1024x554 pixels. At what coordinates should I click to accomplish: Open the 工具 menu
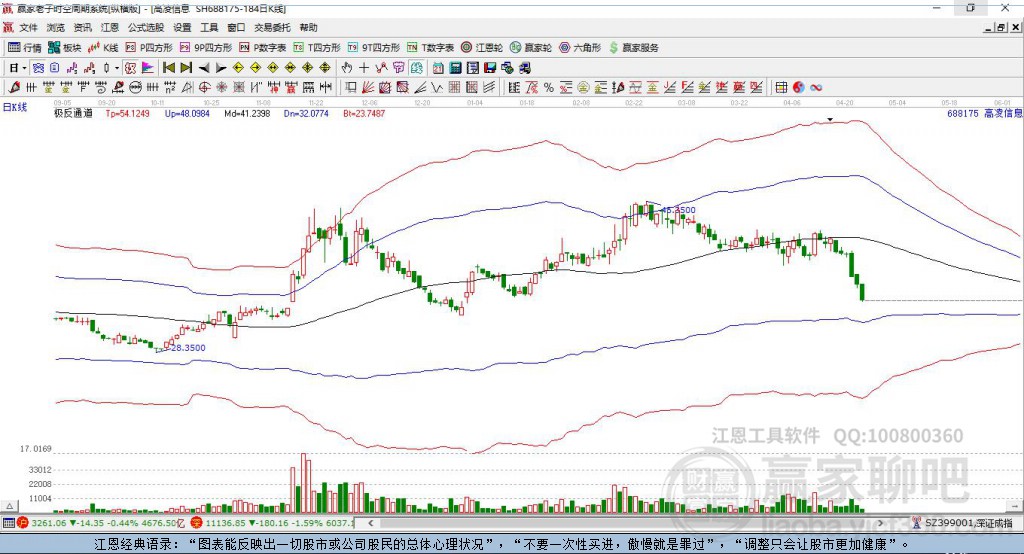pos(209,27)
